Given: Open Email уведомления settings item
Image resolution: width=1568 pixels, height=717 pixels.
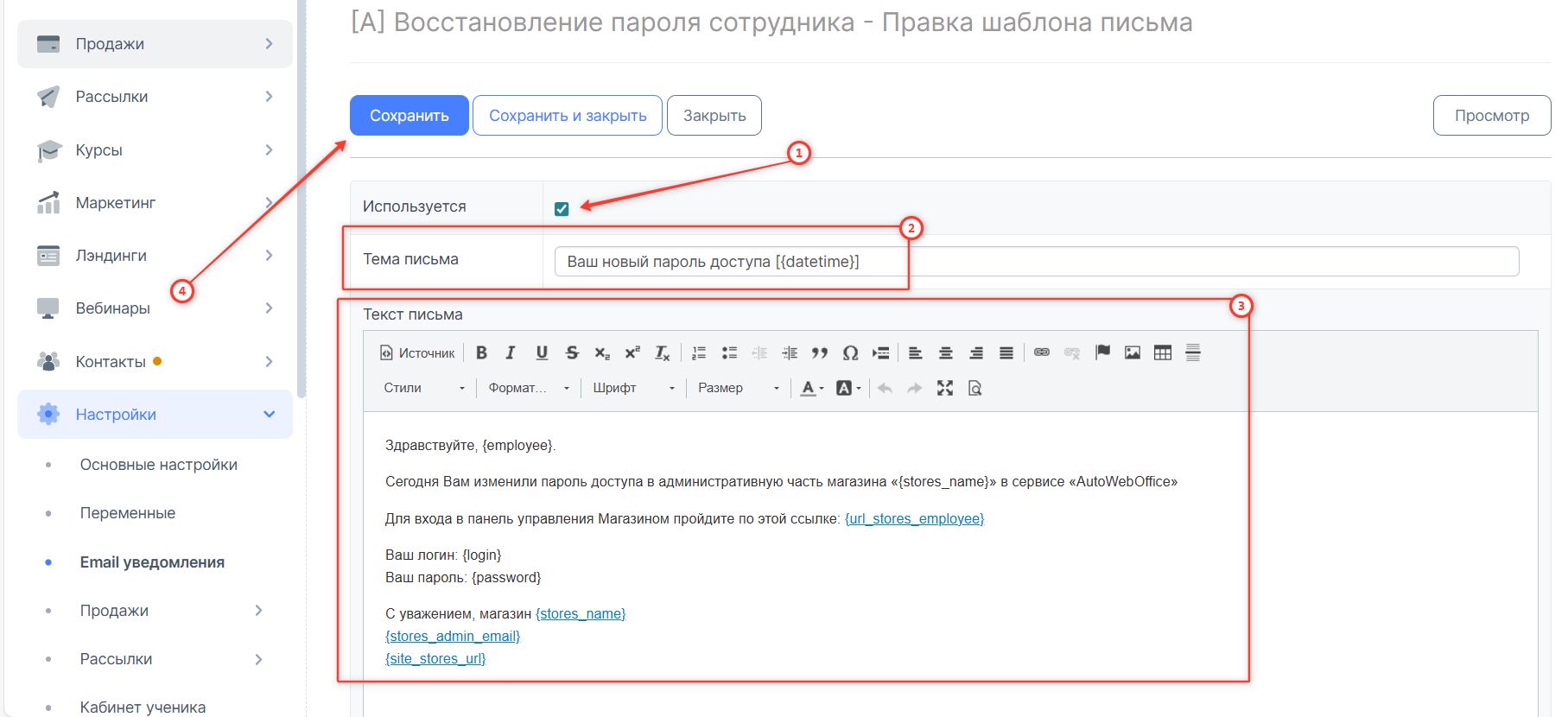Looking at the screenshot, I should (152, 562).
